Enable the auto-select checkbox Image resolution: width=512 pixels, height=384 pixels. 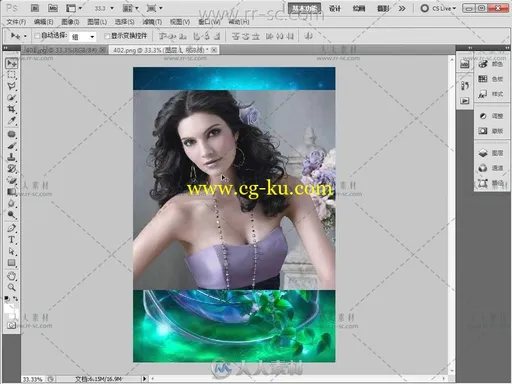coord(37,36)
